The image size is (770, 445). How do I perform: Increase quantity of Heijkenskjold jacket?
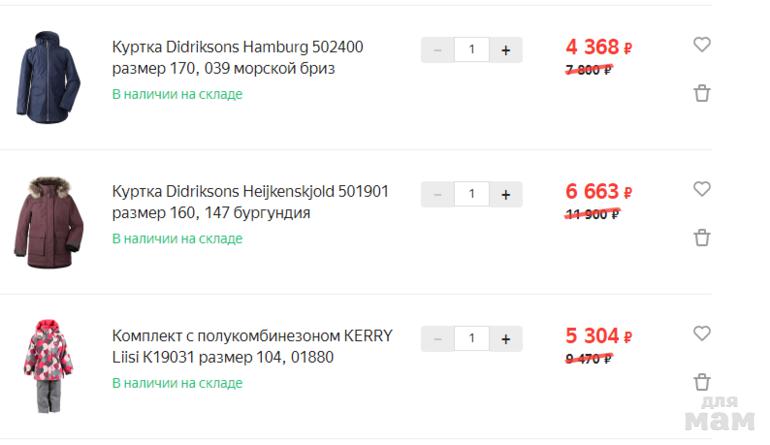(x=506, y=194)
